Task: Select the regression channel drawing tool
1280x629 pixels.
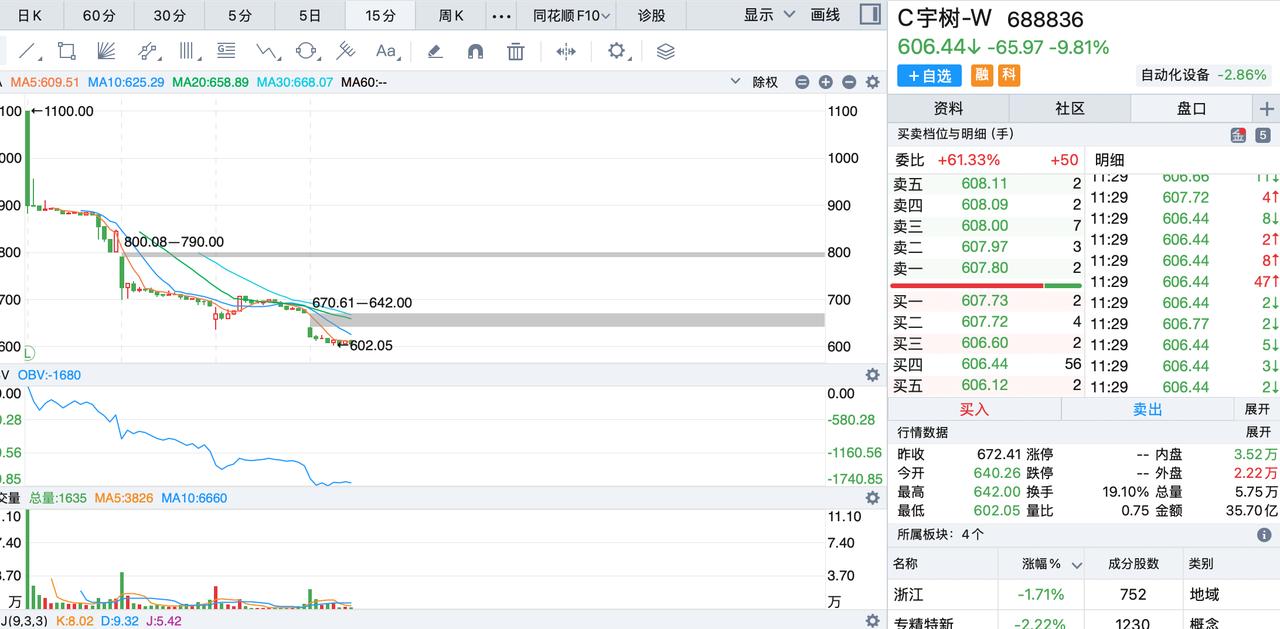Action: (148, 51)
